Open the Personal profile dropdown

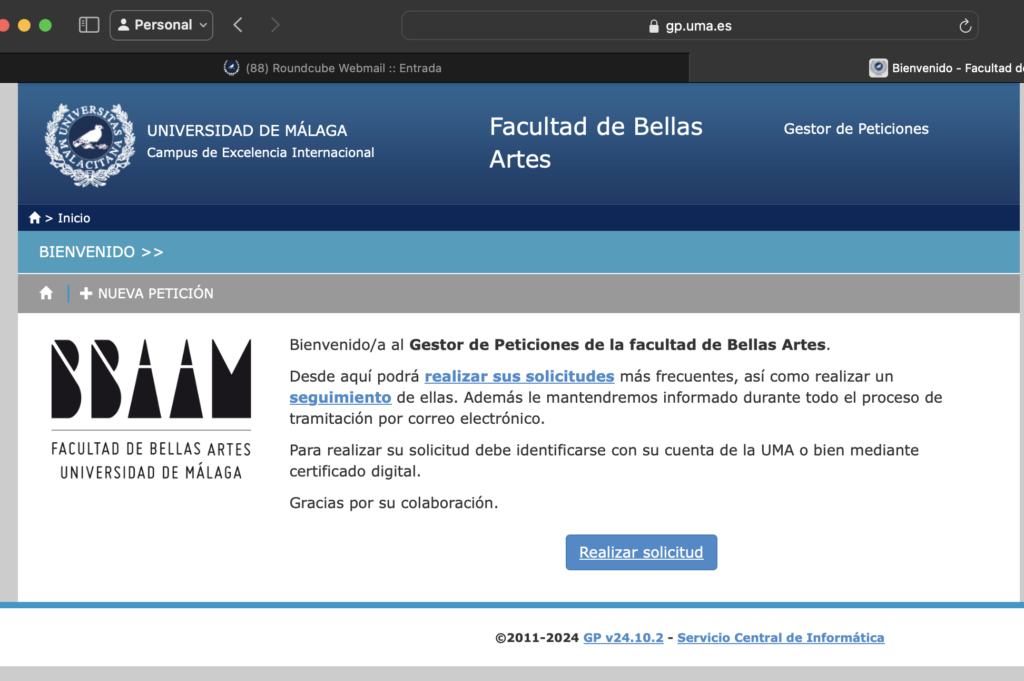click(161, 25)
